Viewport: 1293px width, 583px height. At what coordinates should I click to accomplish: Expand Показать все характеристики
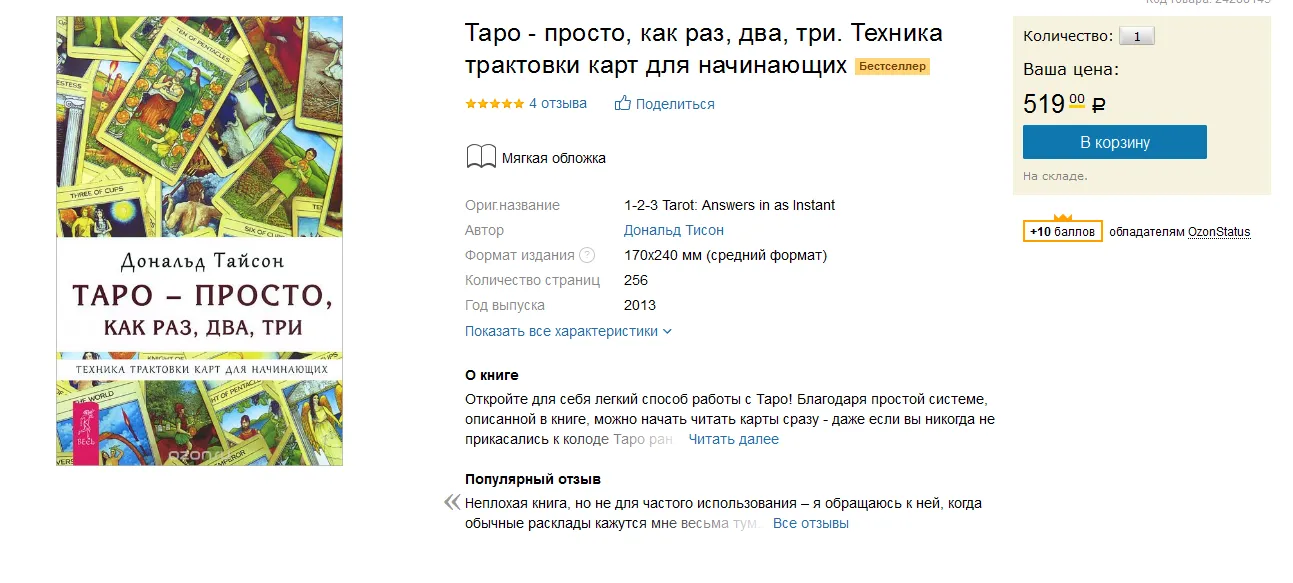[x=568, y=331]
